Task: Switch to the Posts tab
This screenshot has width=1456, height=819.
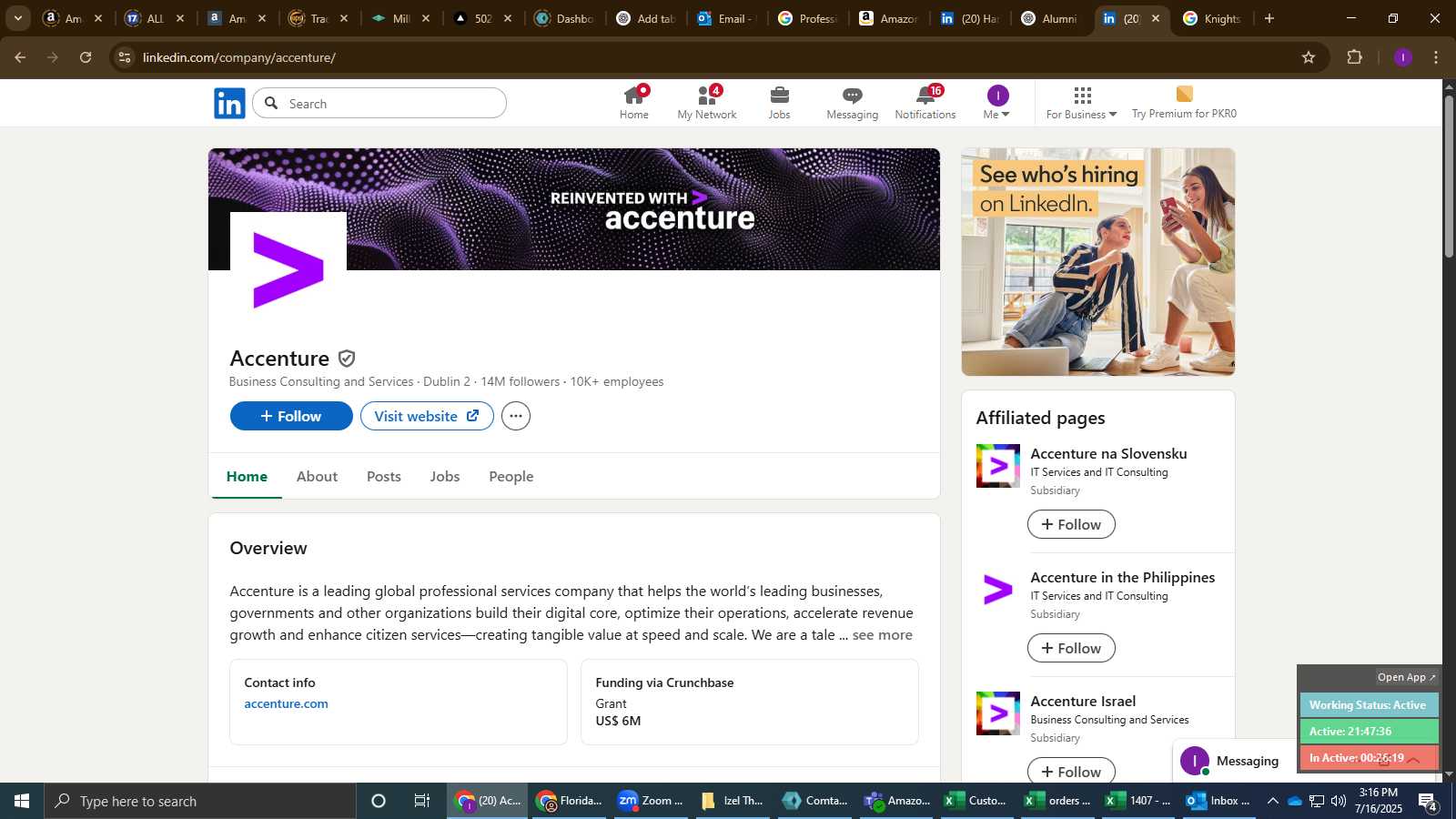Action: [x=384, y=477]
